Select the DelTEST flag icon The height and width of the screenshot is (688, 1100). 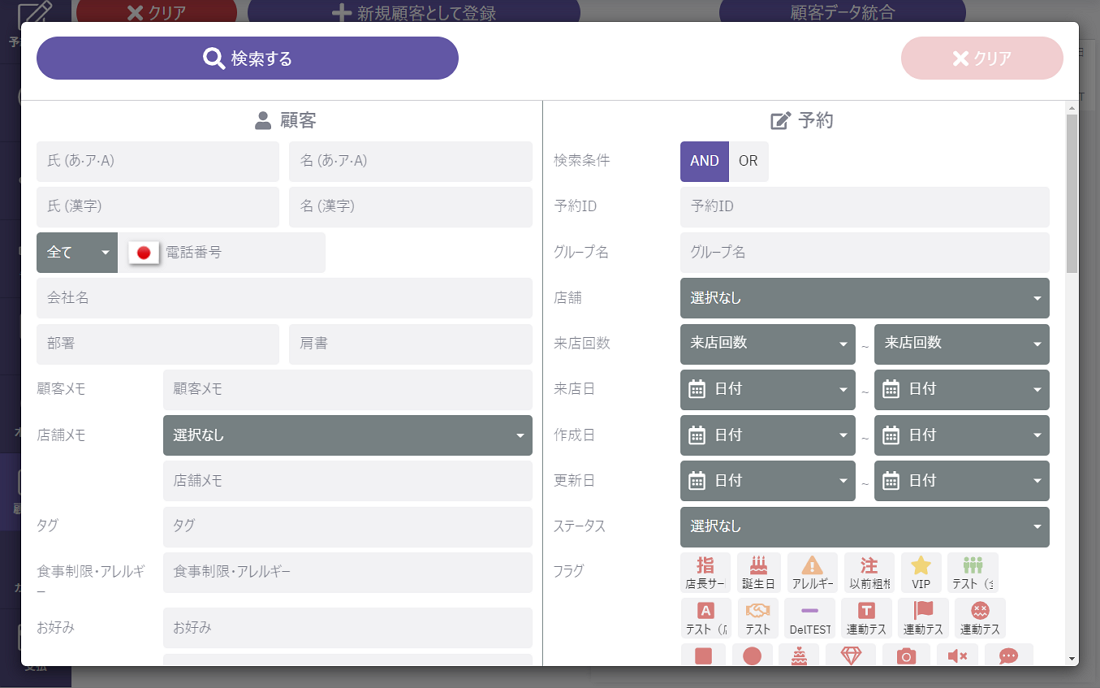tap(810, 617)
